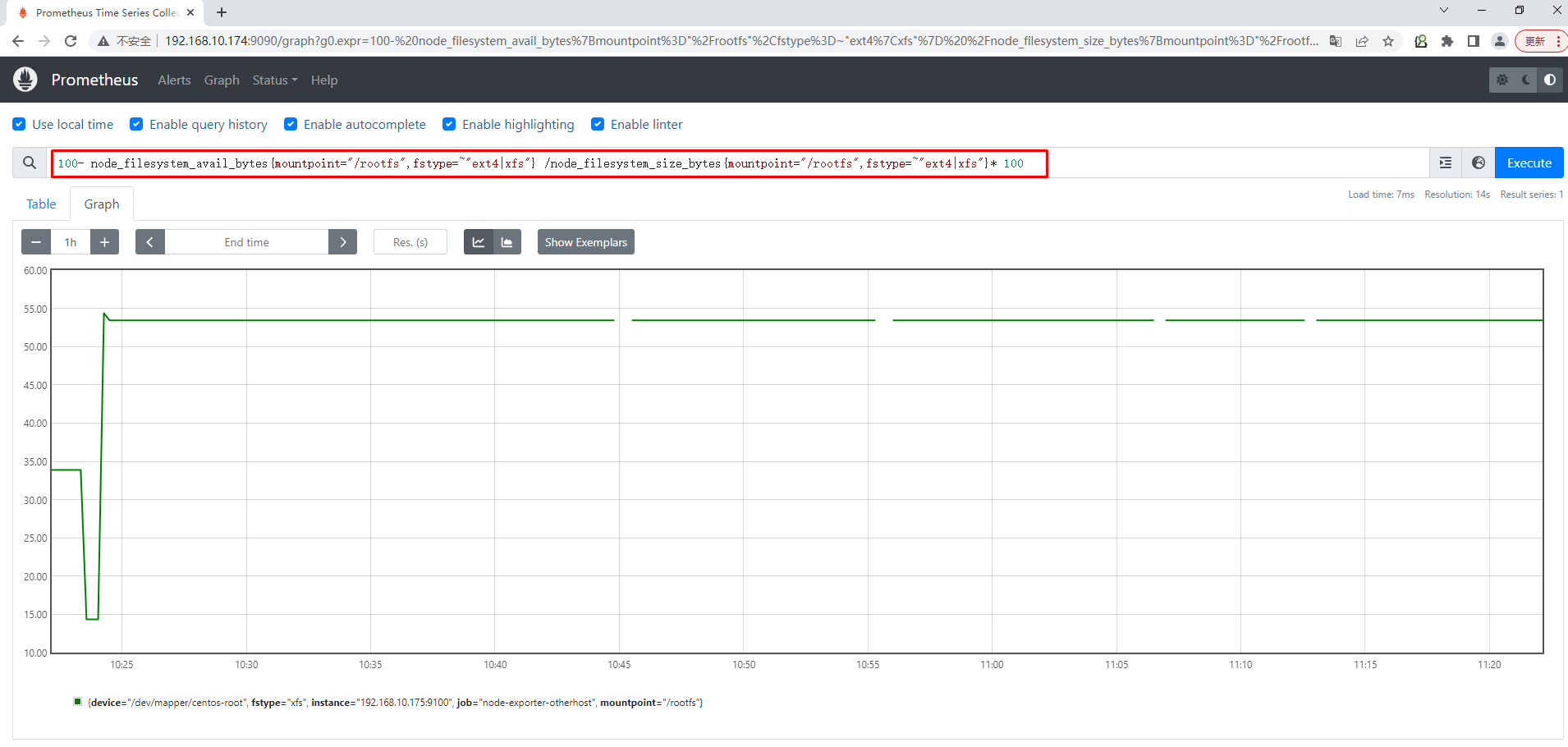Click the browser address bar URL
1568x747 pixels.
pyautogui.click(x=741, y=41)
